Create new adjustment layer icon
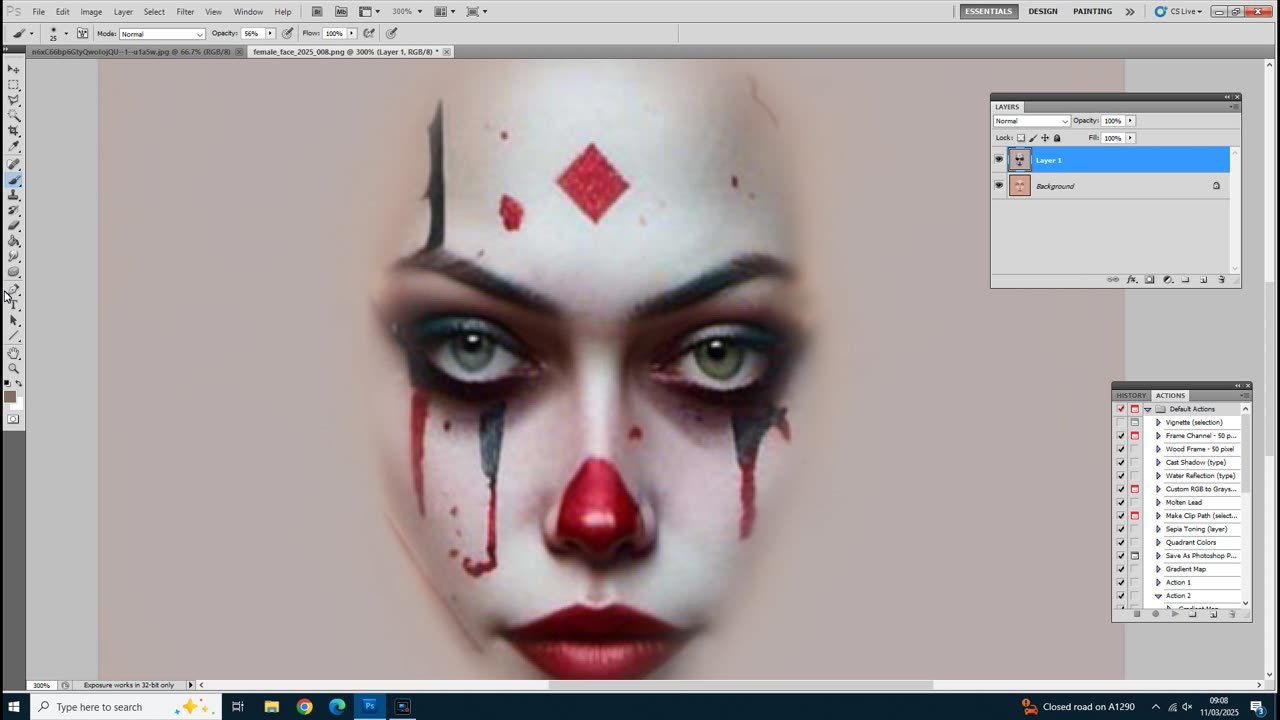Image resolution: width=1280 pixels, height=720 pixels. tap(1167, 279)
